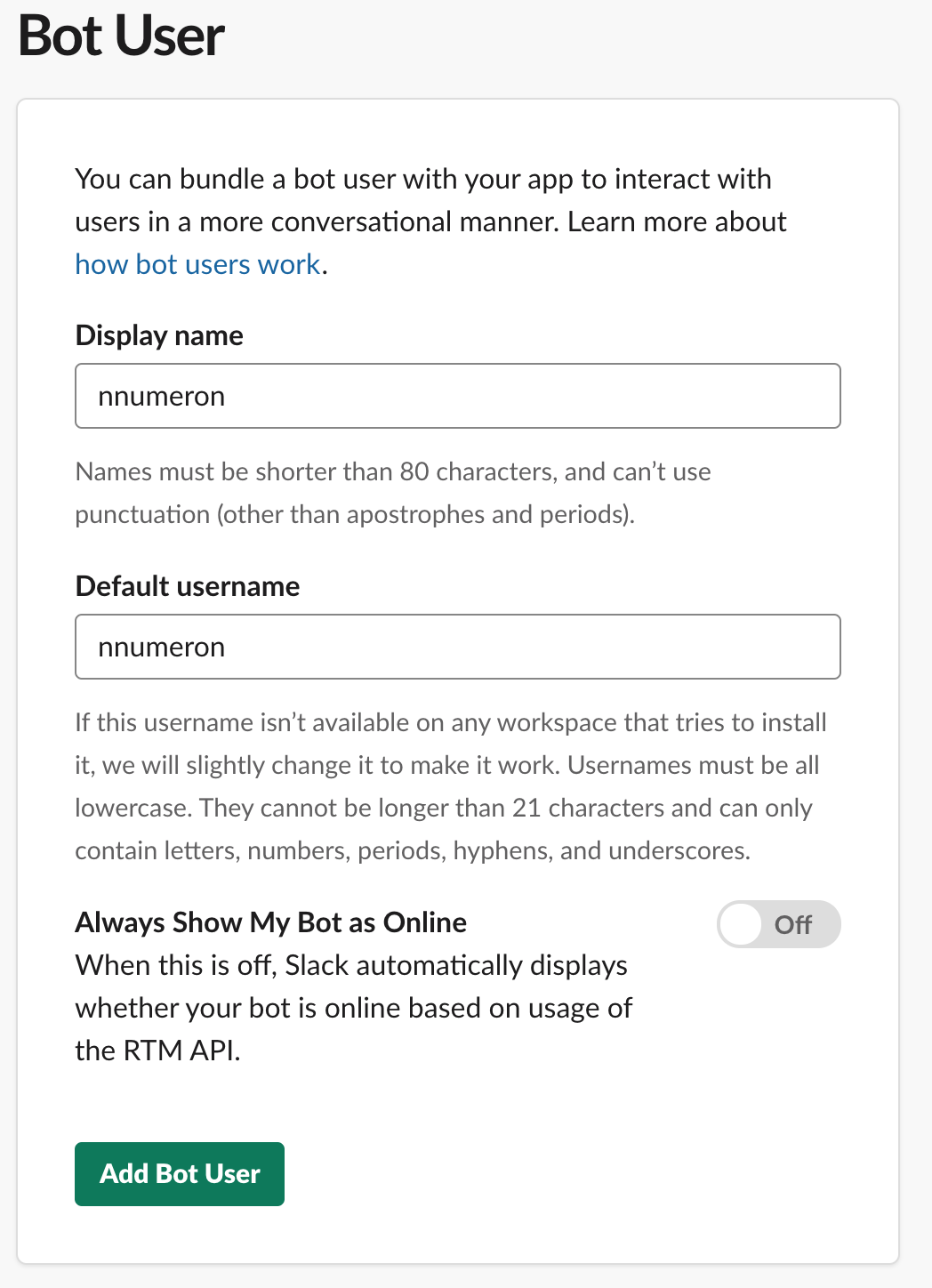
Task: Click the RTM API description text
Action: pyautogui.click(x=354, y=1008)
